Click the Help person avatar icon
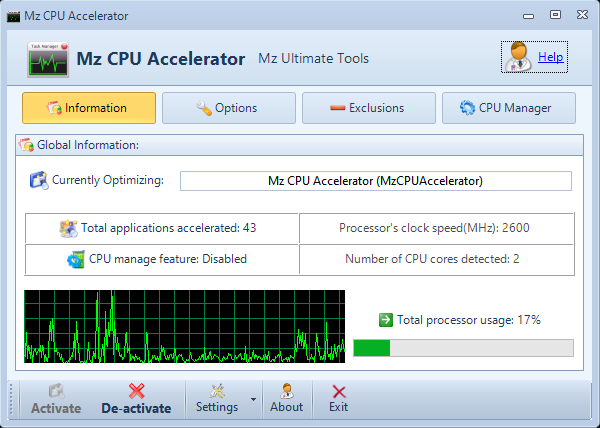Screen dimensions: 600x428 coord(518,57)
